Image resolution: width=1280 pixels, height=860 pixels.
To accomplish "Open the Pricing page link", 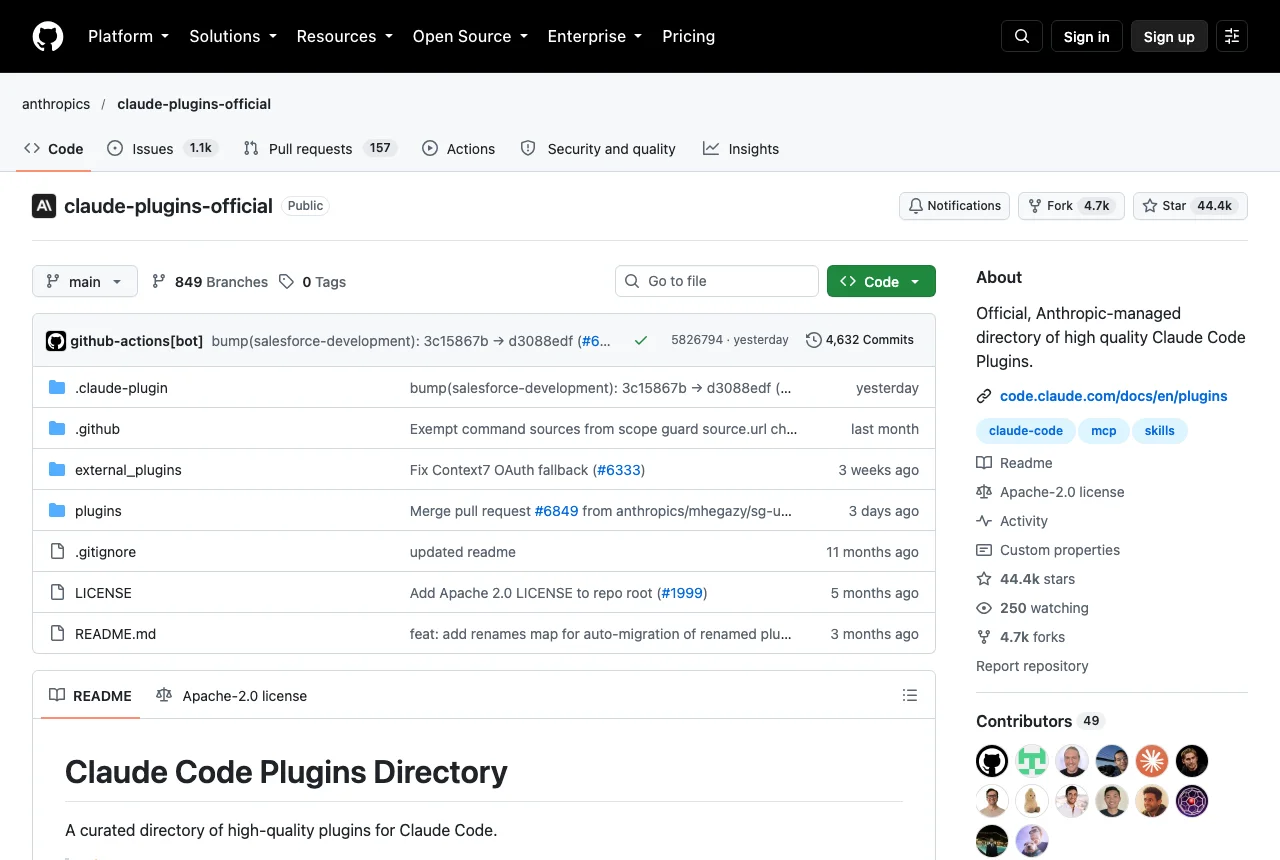I will [689, 36].
